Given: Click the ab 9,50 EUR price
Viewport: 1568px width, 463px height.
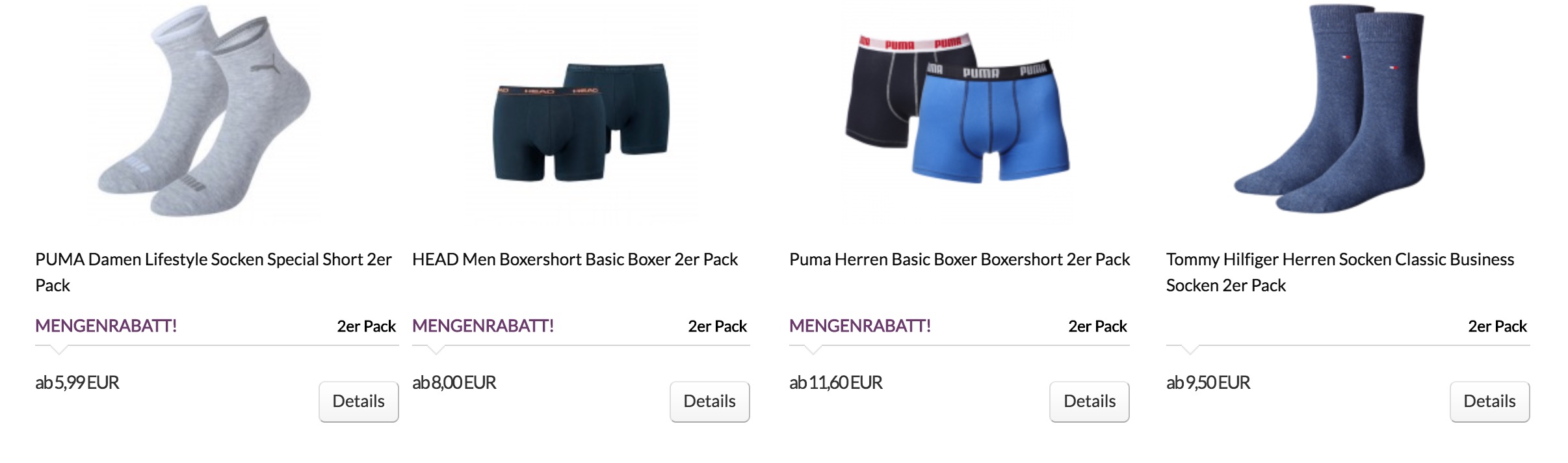Looking at the screenshot, I should point(1209,382).
